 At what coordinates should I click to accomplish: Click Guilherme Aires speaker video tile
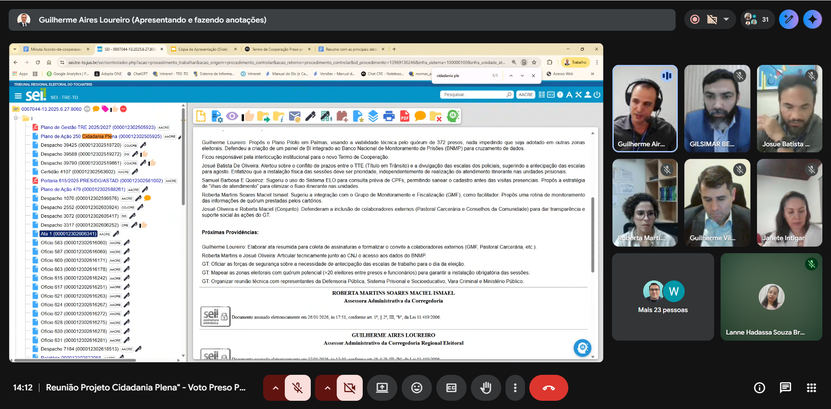[x=645, y=109]
